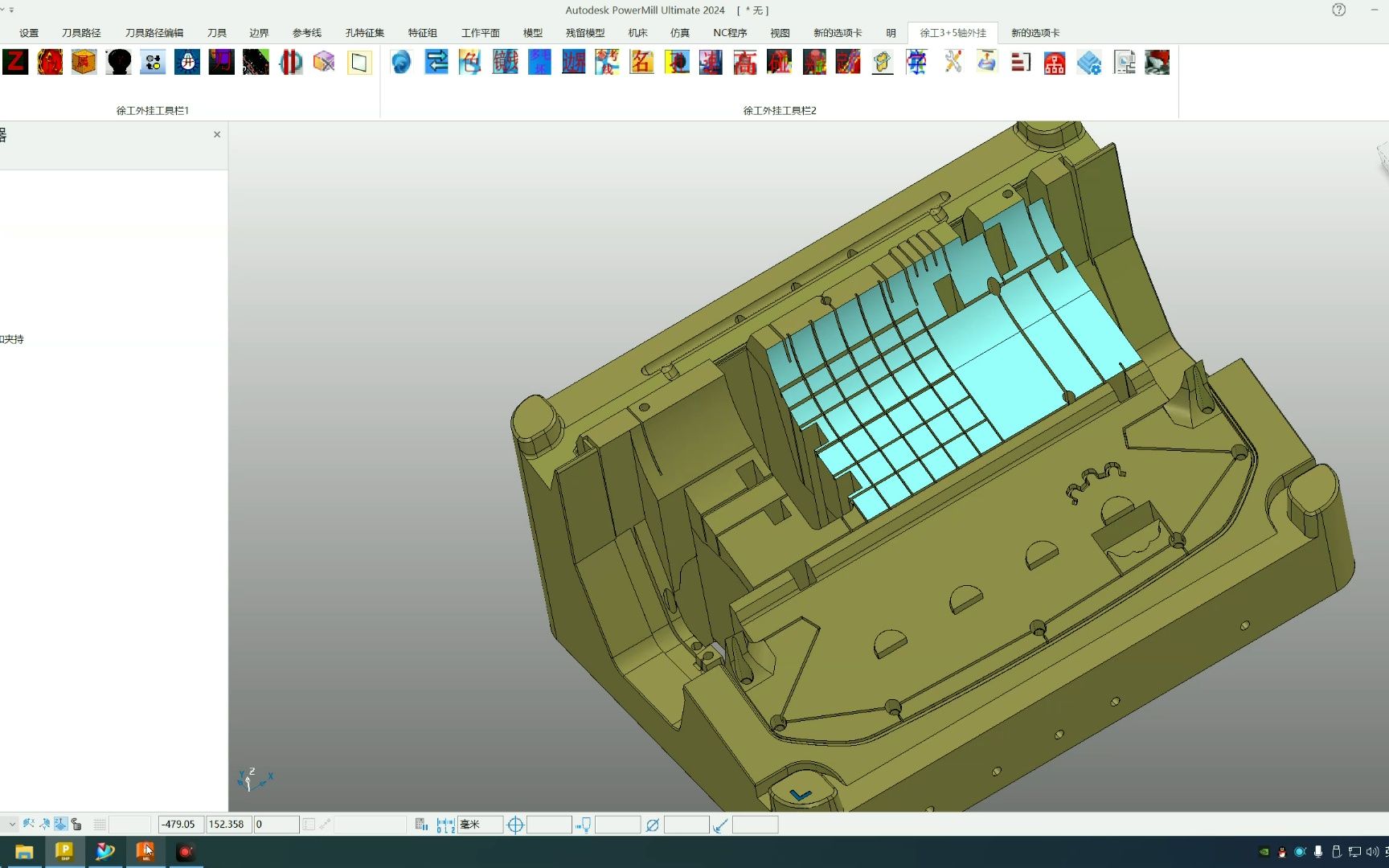
Task: Switch to the NC程序 ribbon tab
Action: tap(730, 33)
